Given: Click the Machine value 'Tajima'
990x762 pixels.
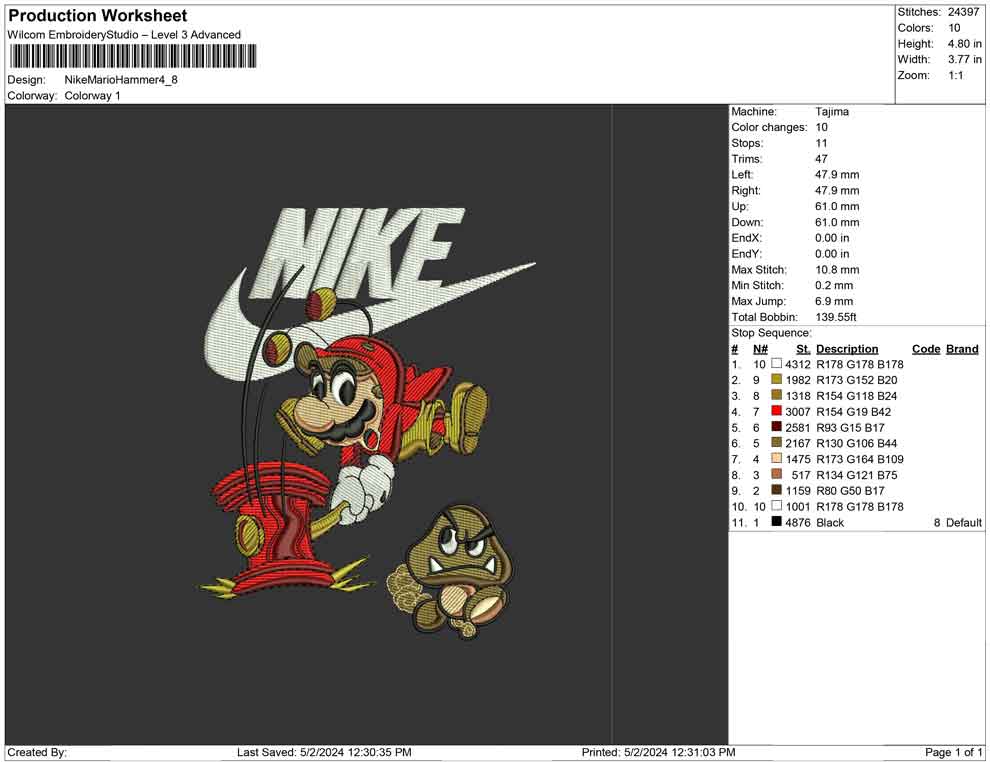Looking at the screenshot, I should coord(832,112).
